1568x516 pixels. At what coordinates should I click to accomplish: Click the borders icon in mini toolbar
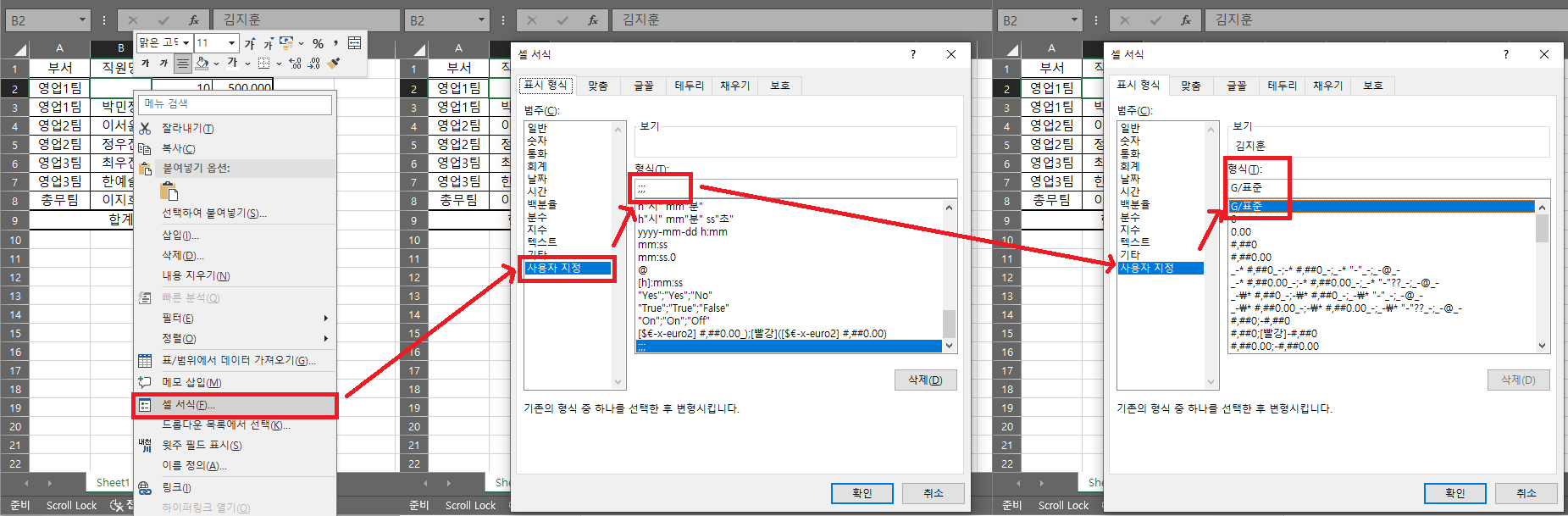tap(263, 64)
